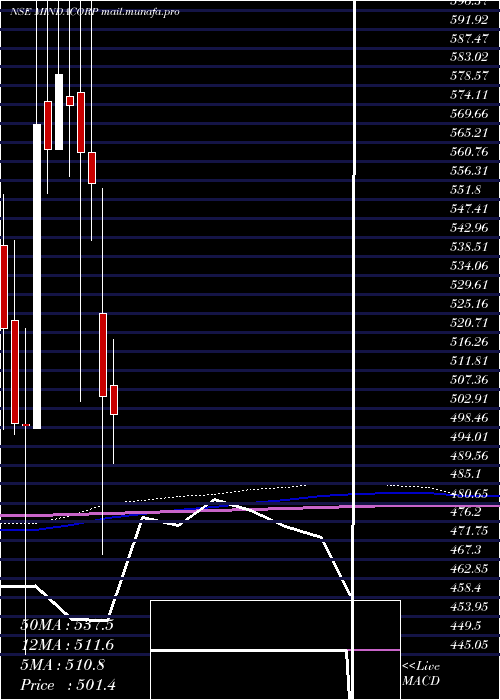
Task: Click the 462.85 price axis label
Action: (469, 569)
